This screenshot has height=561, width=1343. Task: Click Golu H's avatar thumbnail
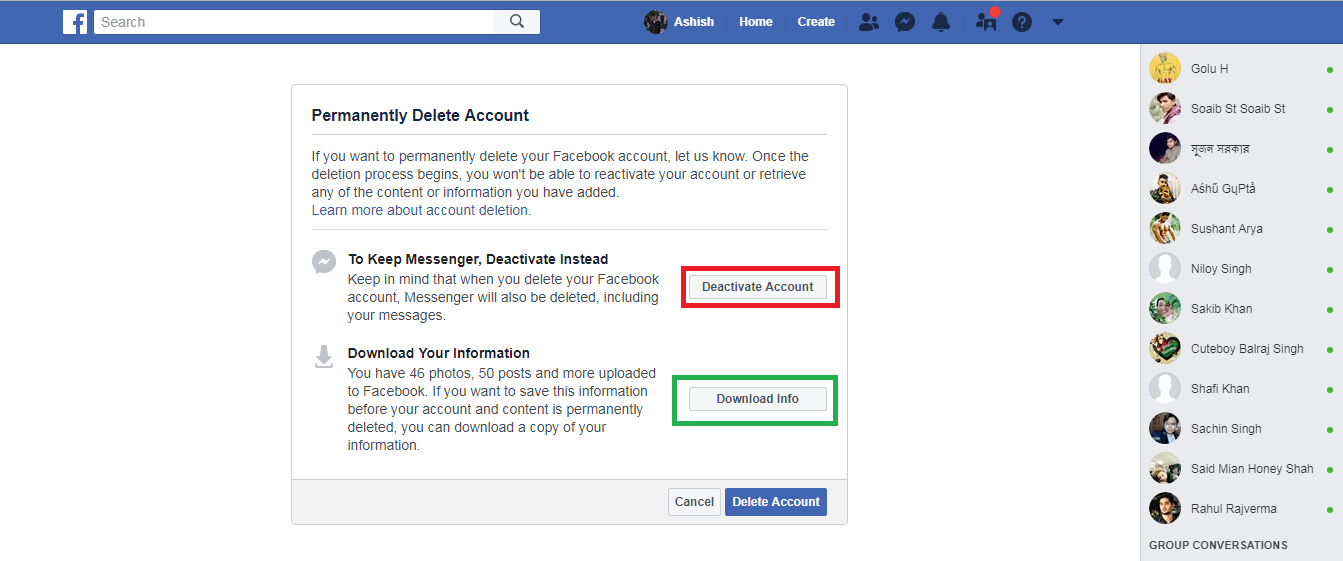(1165, 69)
